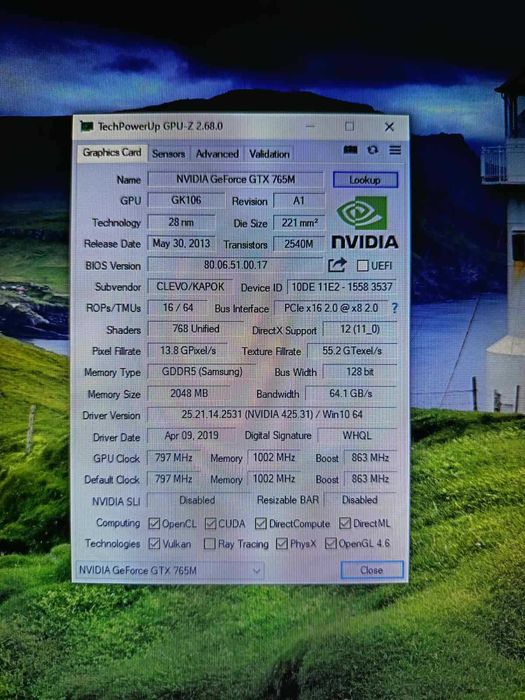Click the Pixel Fillrate field 13.8 GPixel/s
The width and height of the screenshot is (525, 700).
[188, 350]
